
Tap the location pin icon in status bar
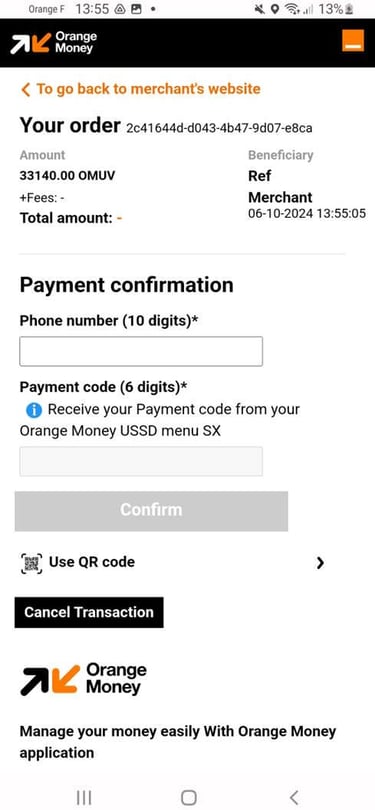pos(275,9)
